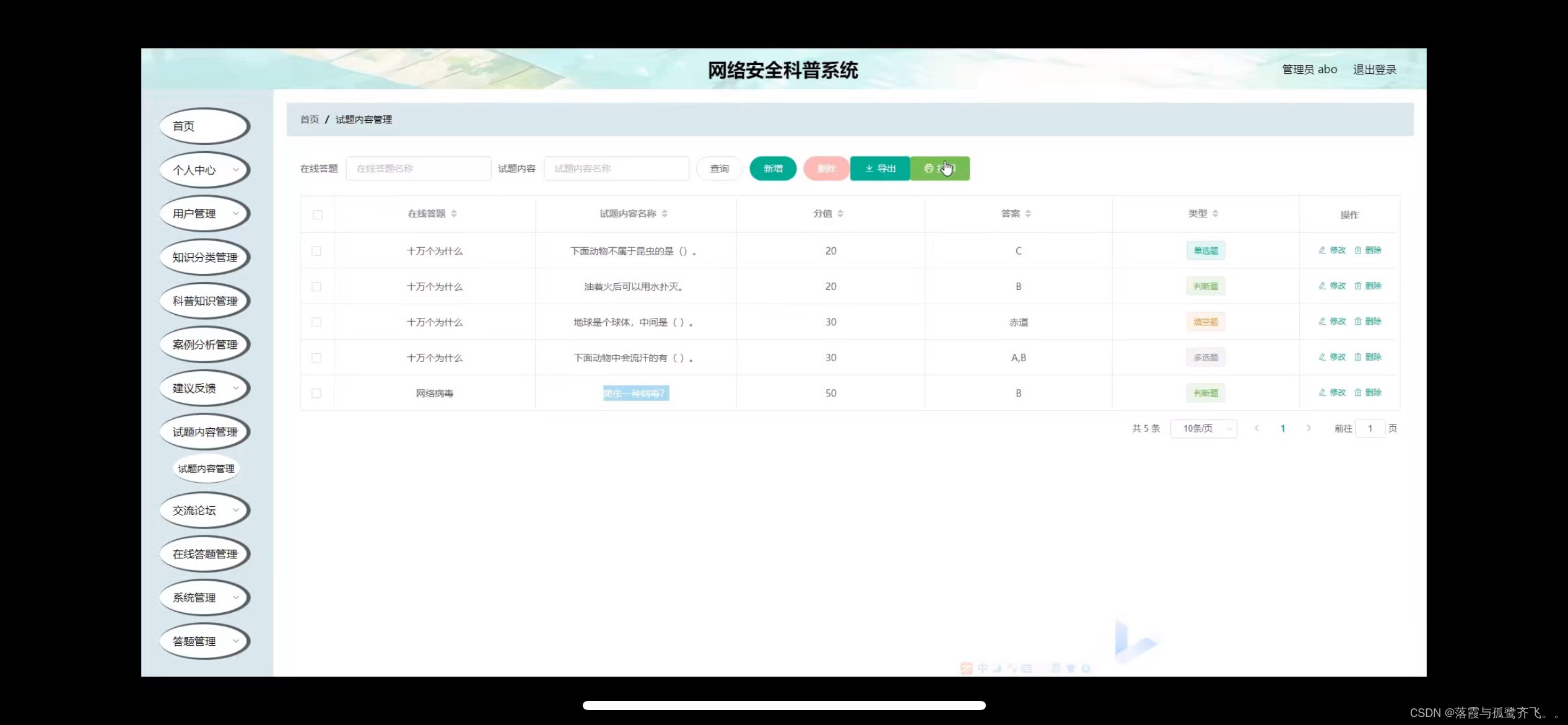Check the 地球是个球体 row checkbox
The width and height of the screenshot is (1568, 725).
coord(316,322)
